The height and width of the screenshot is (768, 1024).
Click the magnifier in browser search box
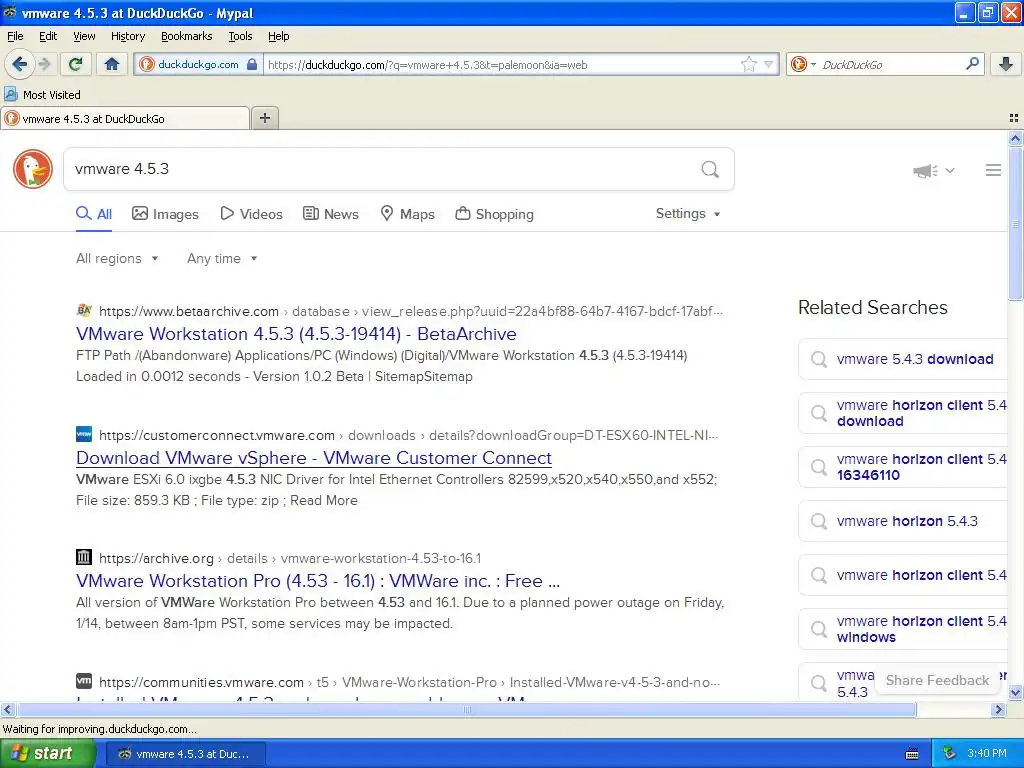972,64
